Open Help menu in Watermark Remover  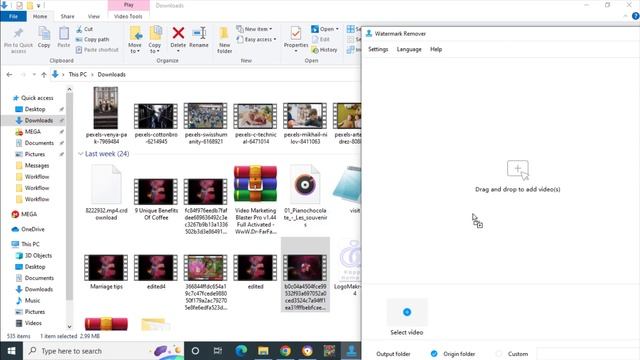(x=436, y=49)
